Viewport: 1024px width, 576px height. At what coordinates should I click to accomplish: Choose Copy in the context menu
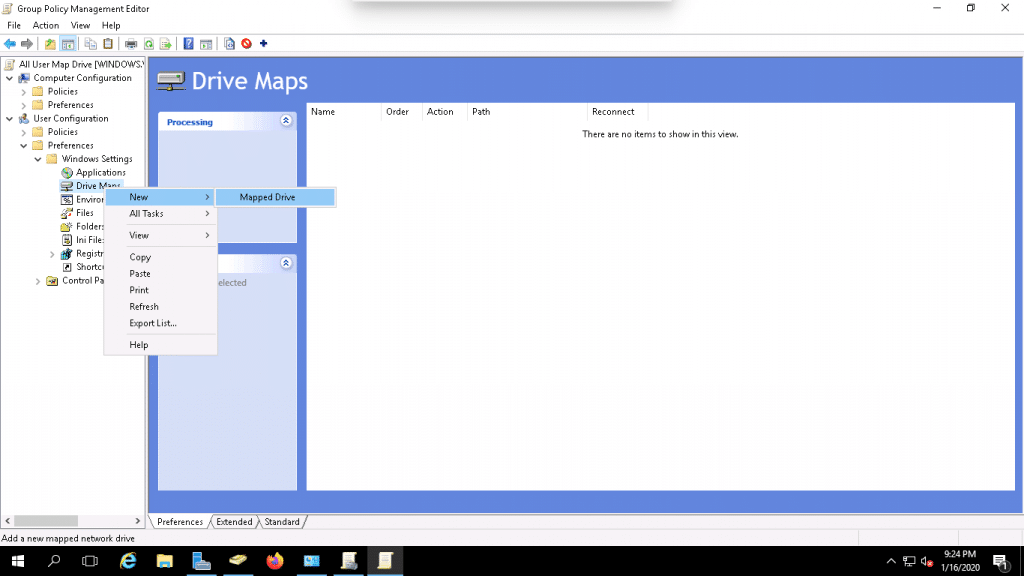[x=161, y=257]
